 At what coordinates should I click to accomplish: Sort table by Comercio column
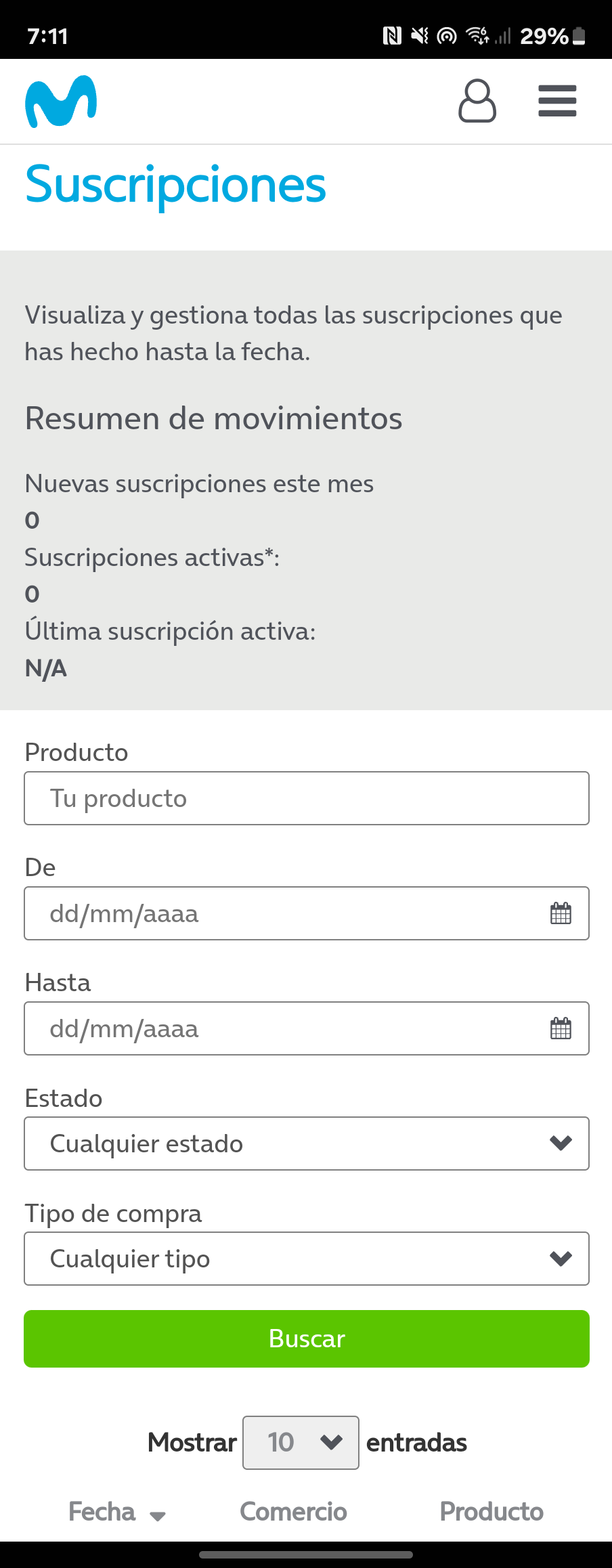click(x=293, y=1512)
